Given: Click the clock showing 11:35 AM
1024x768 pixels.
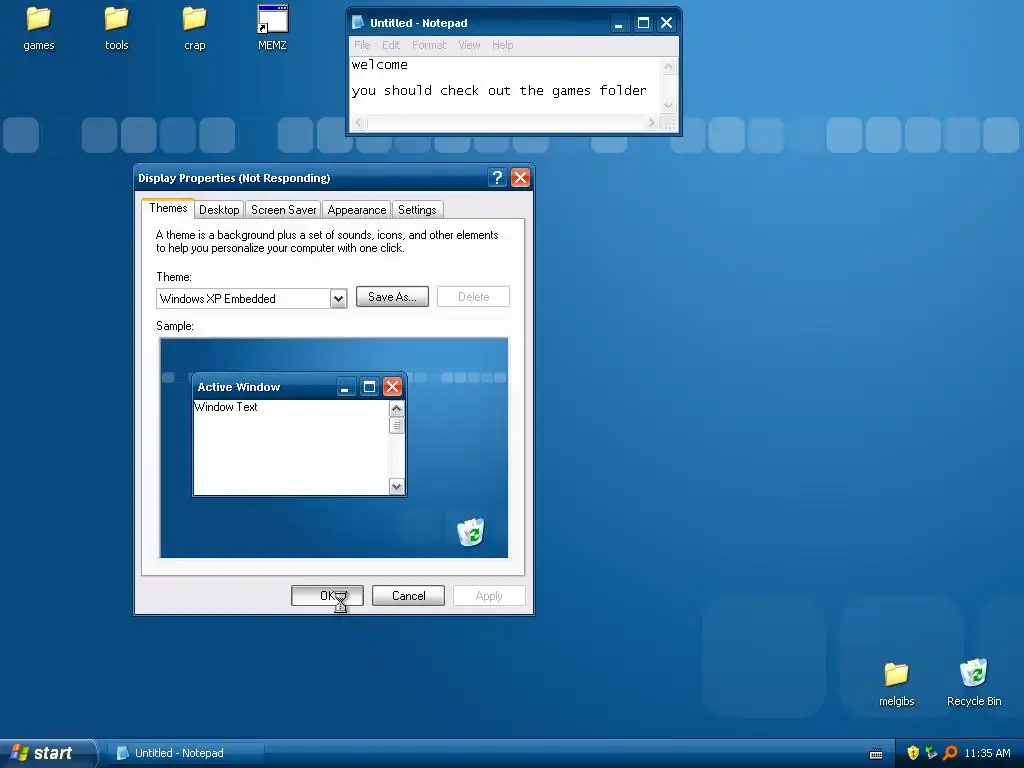Looking at the screenshot, I should click(987, 753).
